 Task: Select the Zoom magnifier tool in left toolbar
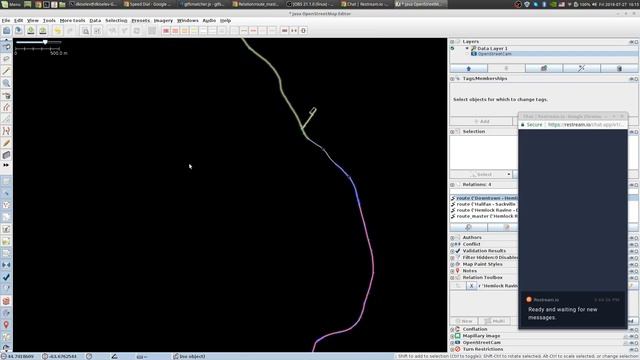point(6,83)
